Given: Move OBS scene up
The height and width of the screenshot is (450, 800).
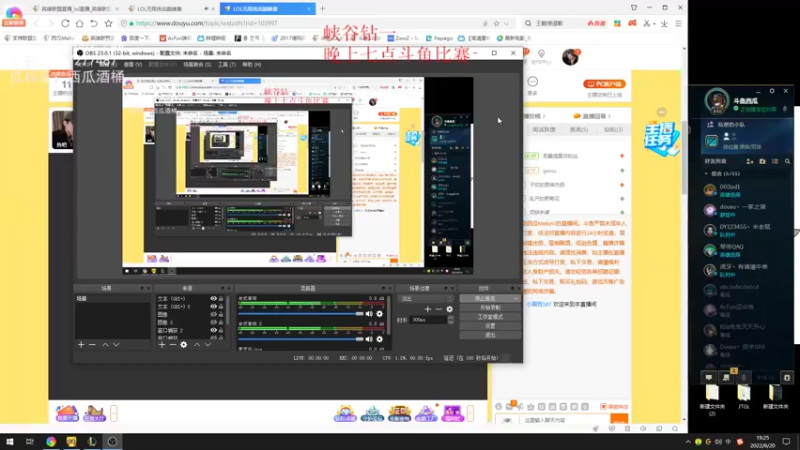Looking at the screenshot, I should point(105,345).
